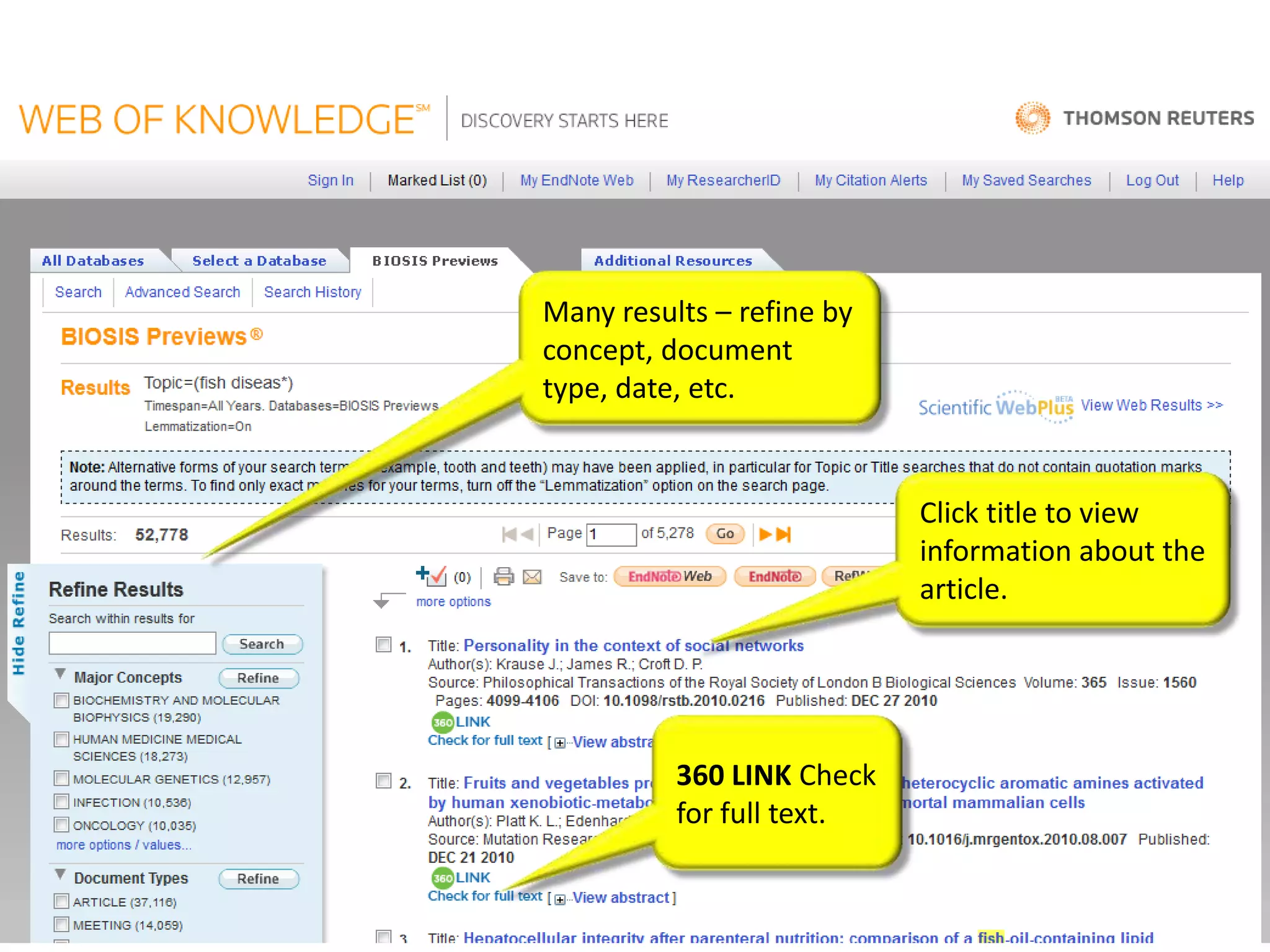Image resolution: width=1270 pixels, height=952 pixels.
Task: Email records using the envelope icon
Action: (532, 577)
